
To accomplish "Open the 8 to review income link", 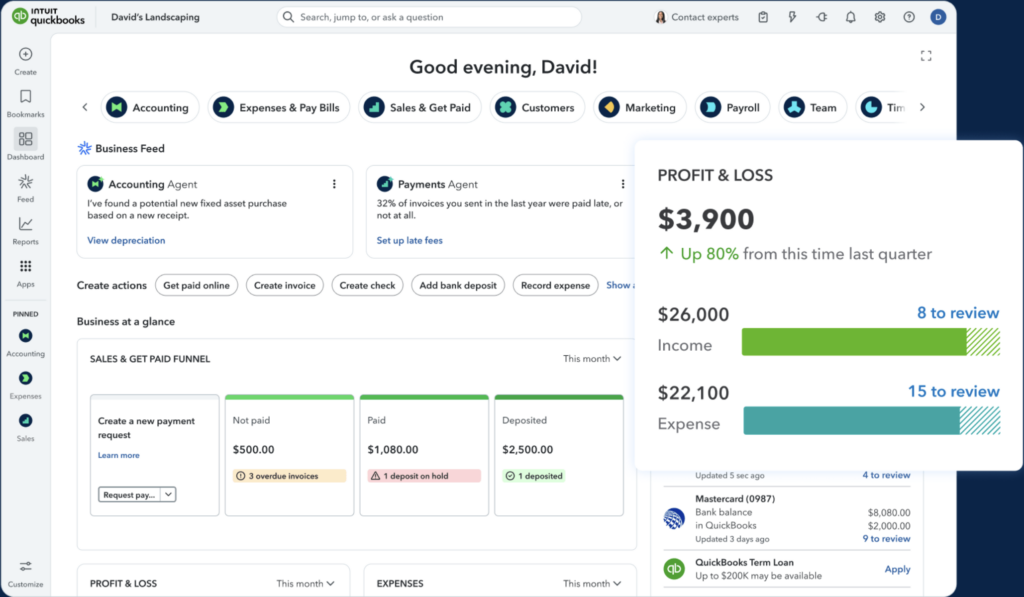I will [958, 313].
